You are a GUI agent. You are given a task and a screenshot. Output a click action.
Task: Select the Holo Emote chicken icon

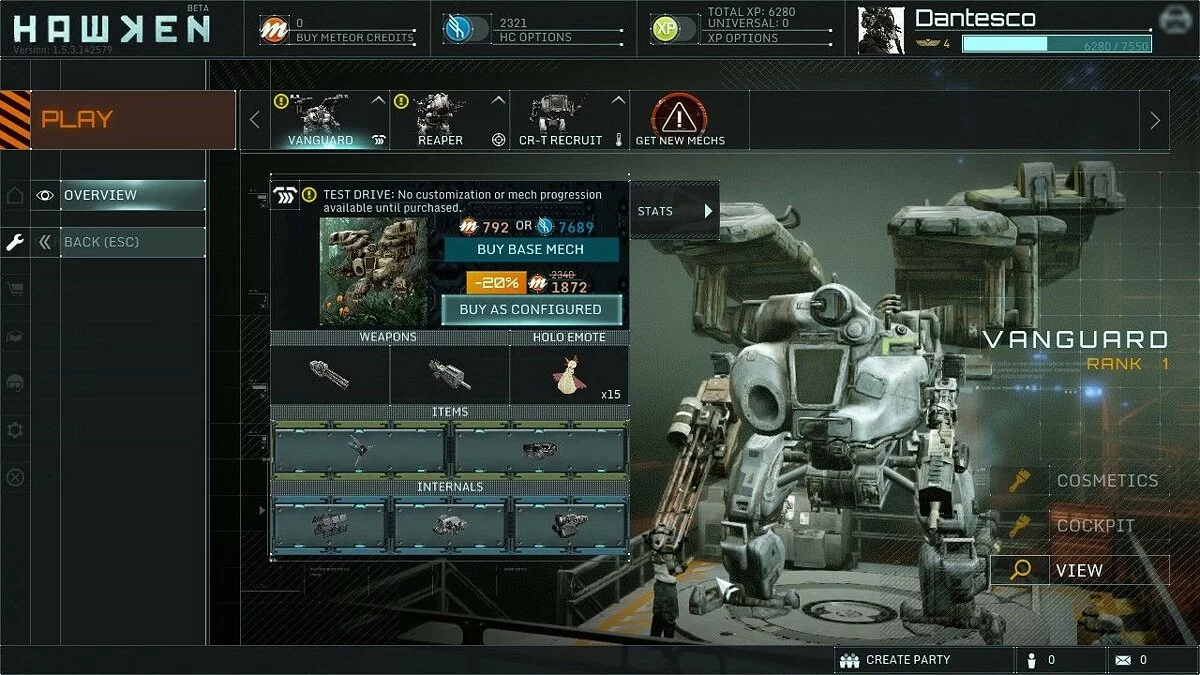pos(569,375)
